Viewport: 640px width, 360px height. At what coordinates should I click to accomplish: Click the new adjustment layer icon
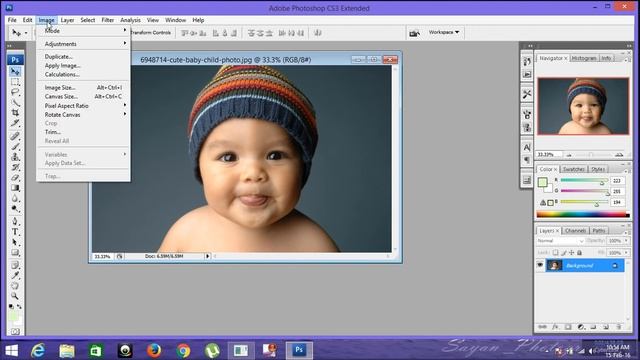click(581, 327)
